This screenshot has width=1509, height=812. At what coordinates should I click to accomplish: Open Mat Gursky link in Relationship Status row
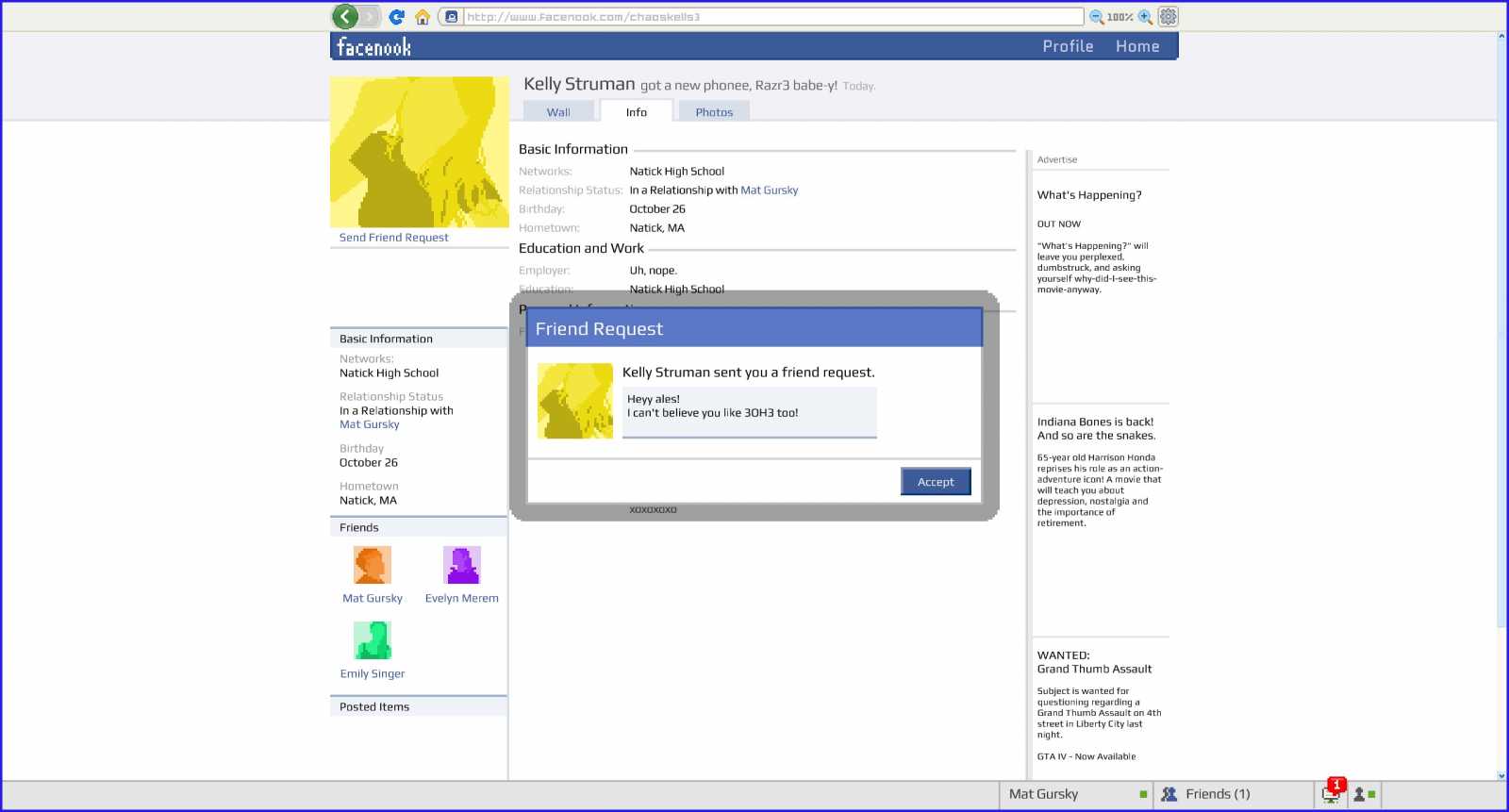coord(770,191)
